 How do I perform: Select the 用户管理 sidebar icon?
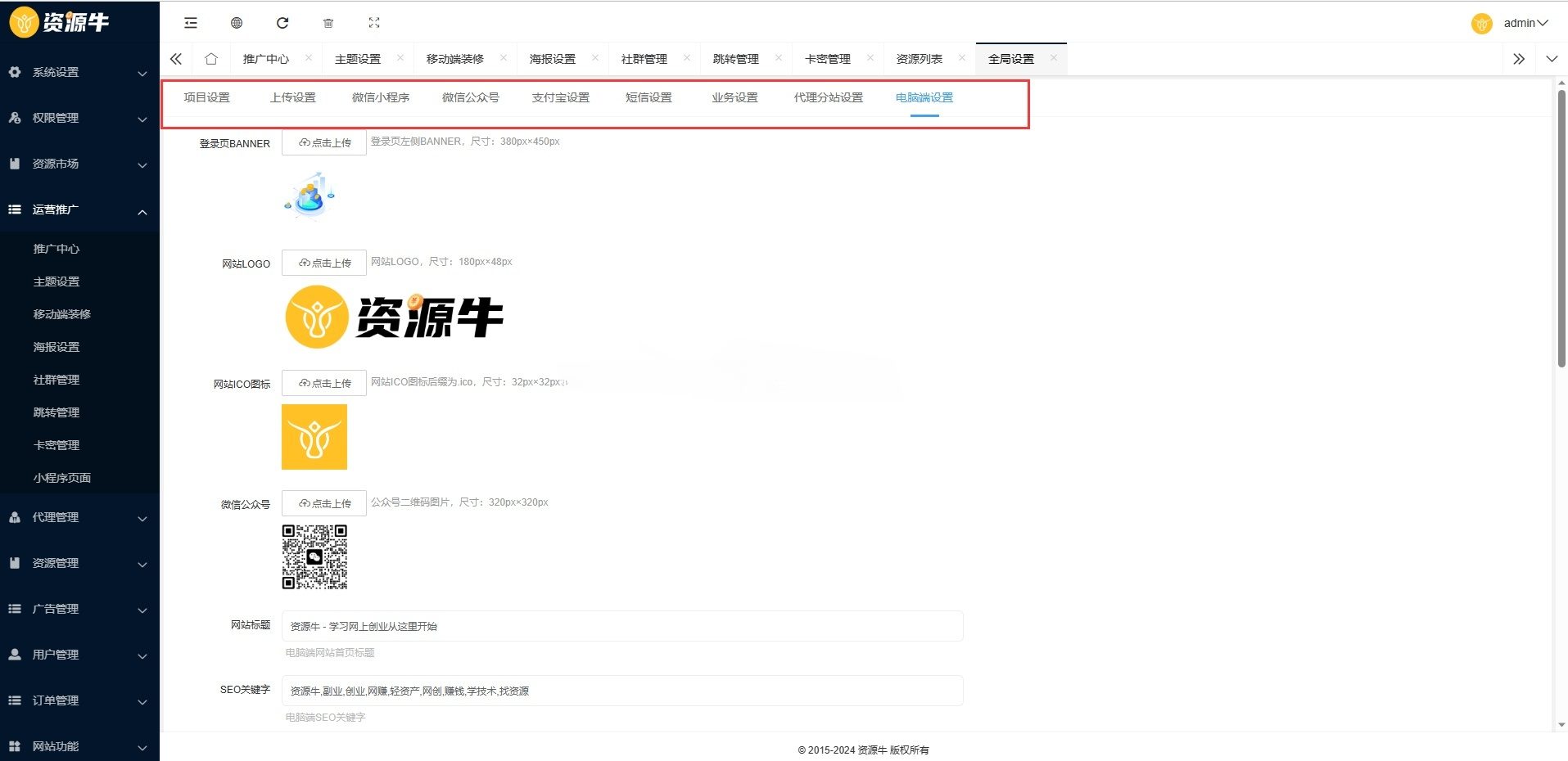(15, 654)
